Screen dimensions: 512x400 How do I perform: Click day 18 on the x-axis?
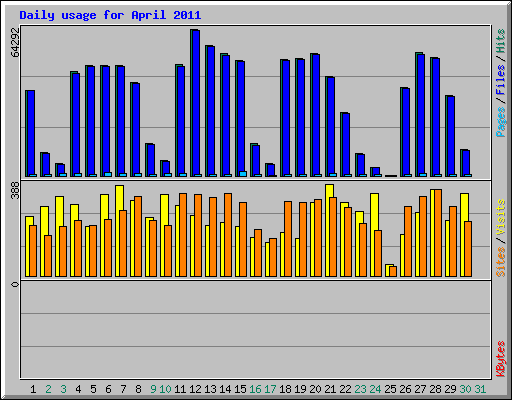[285, 389]
